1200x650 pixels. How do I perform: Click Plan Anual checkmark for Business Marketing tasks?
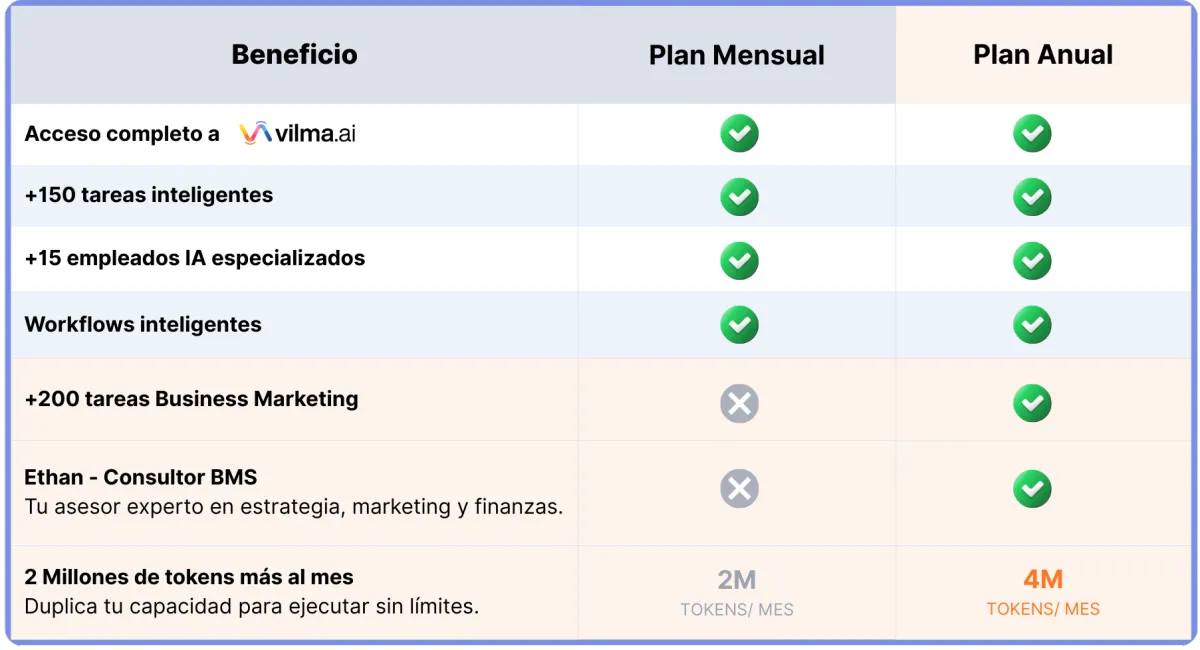tap(1032, 403)
